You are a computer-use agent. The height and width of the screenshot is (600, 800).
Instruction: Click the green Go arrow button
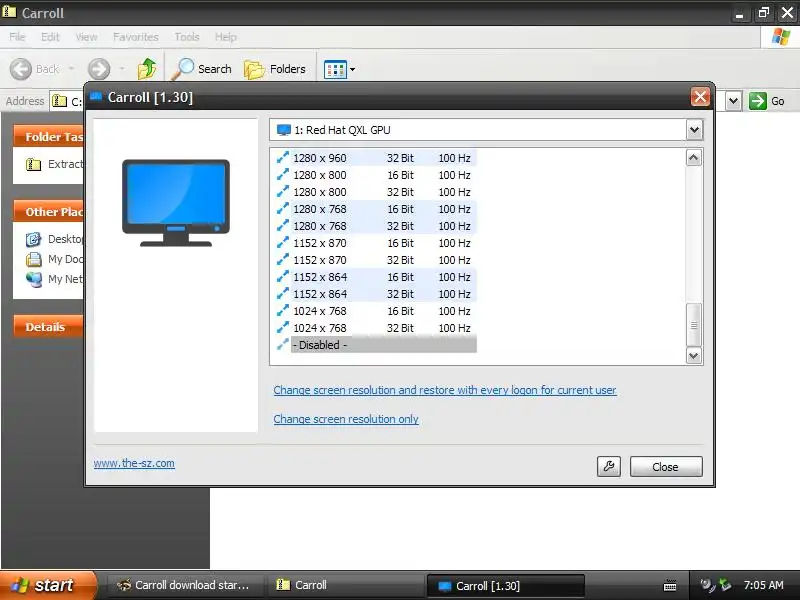tap(758, 101)
